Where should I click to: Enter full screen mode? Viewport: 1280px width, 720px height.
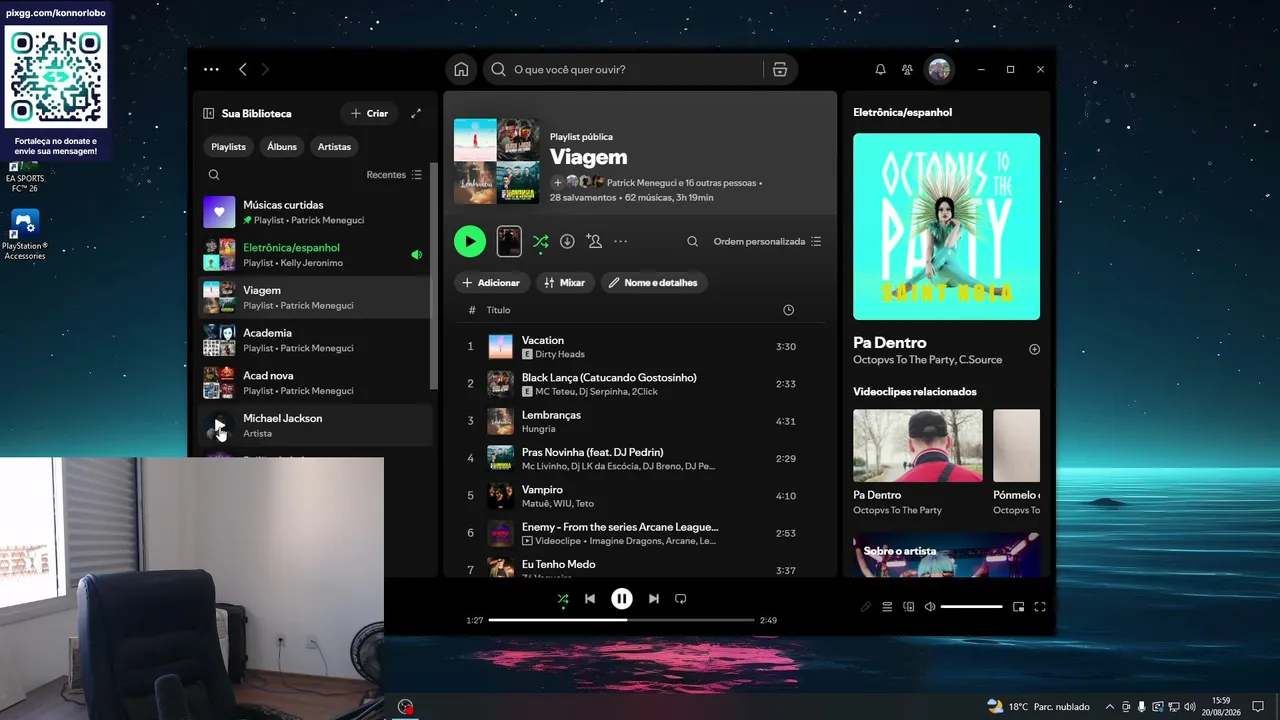pos(1040,607)
